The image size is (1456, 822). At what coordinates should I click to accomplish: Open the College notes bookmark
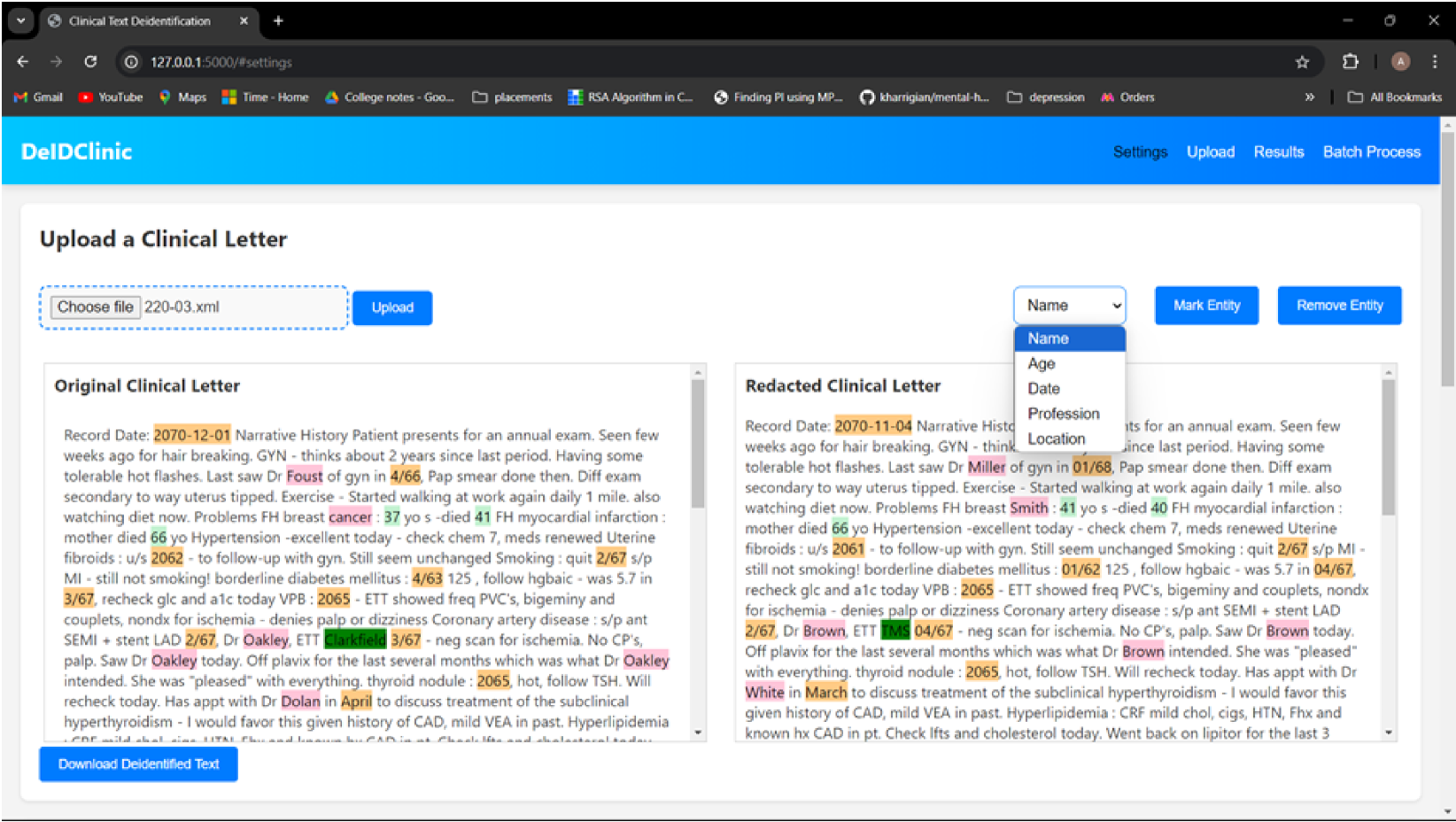pos(390,97)
